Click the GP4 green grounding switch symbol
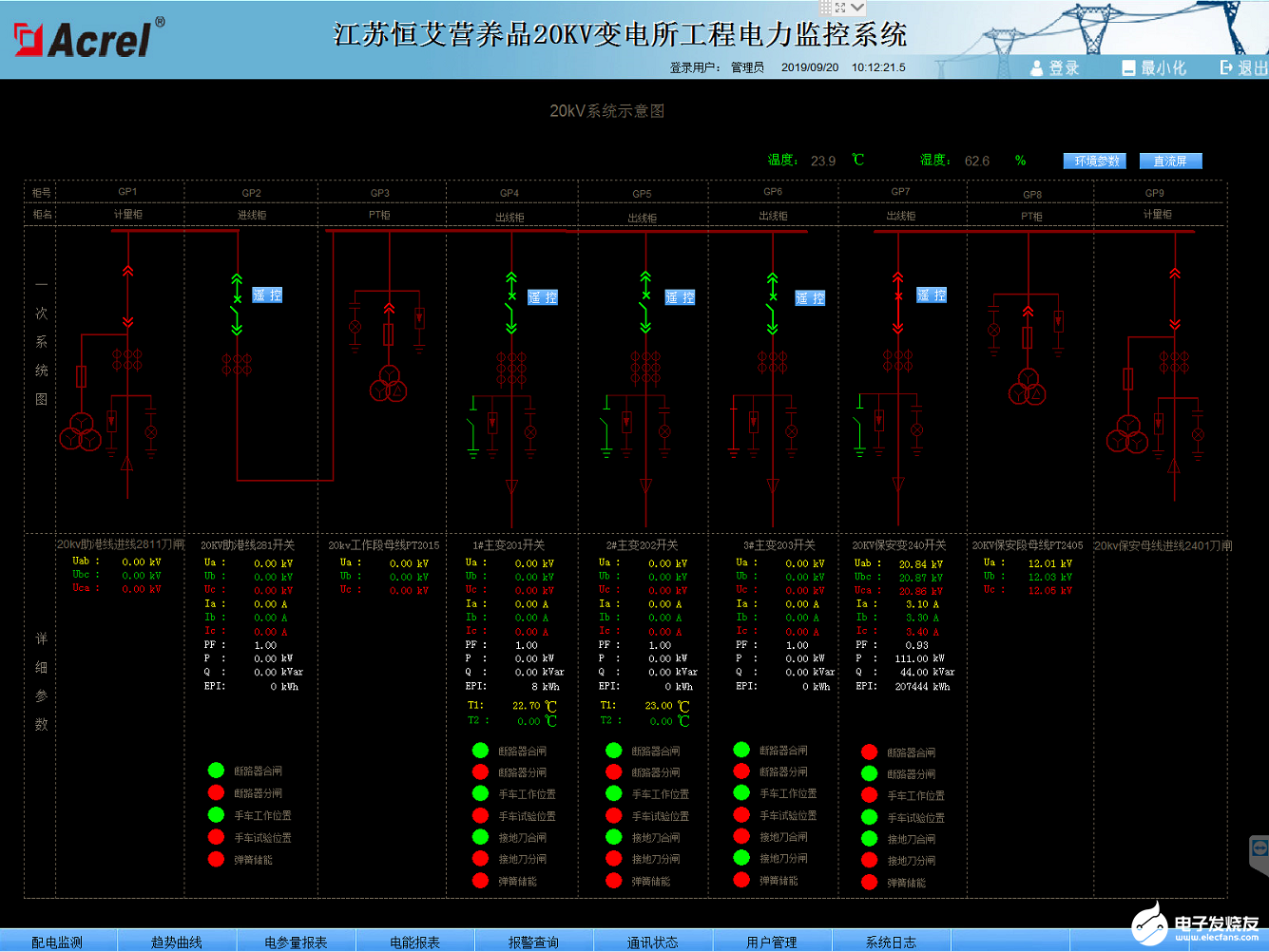 click(x=472, y=428)
